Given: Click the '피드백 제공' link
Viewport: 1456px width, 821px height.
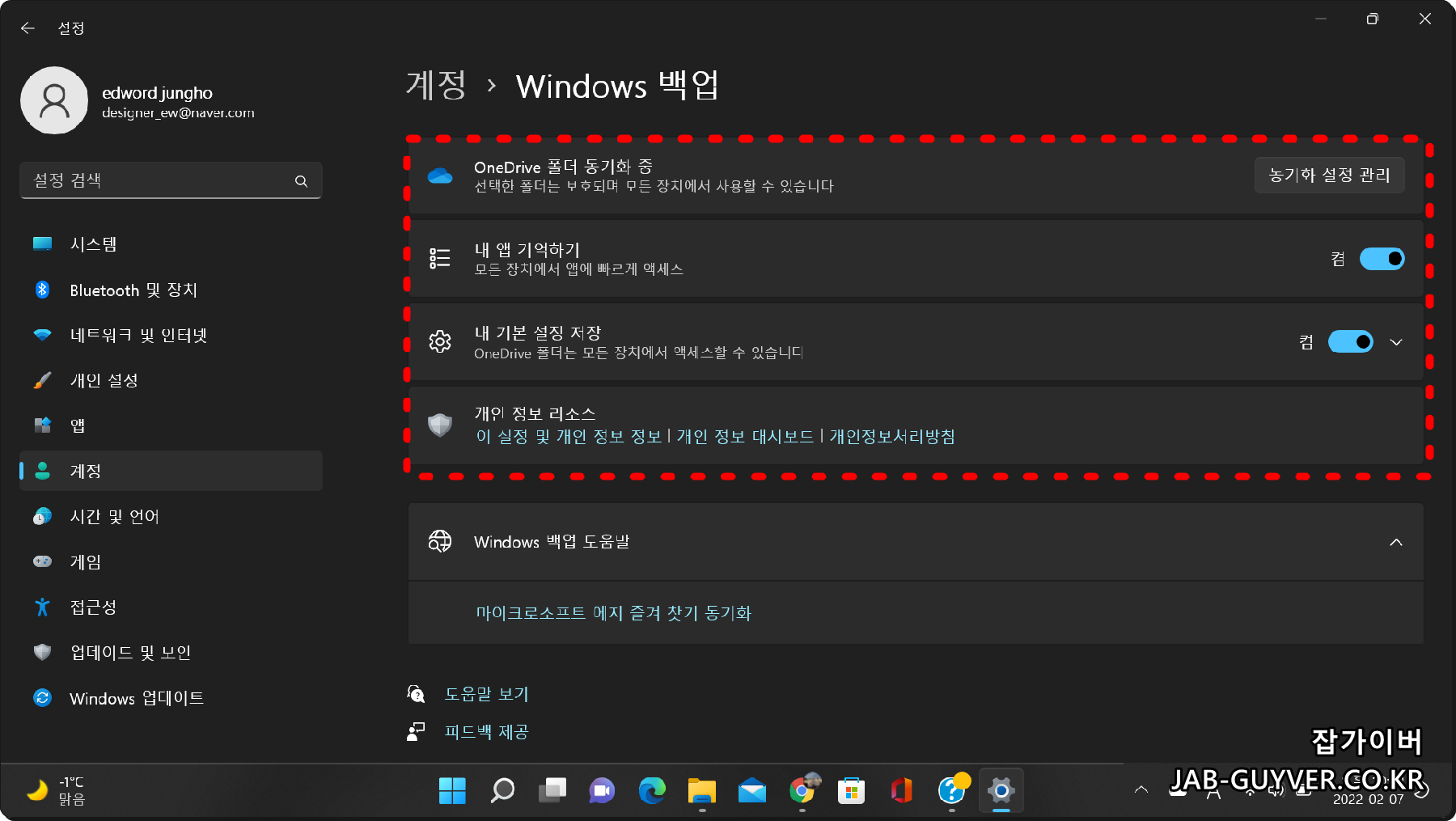Looking at the screenshot, I should pyautogui.click(x=486, y=732).
